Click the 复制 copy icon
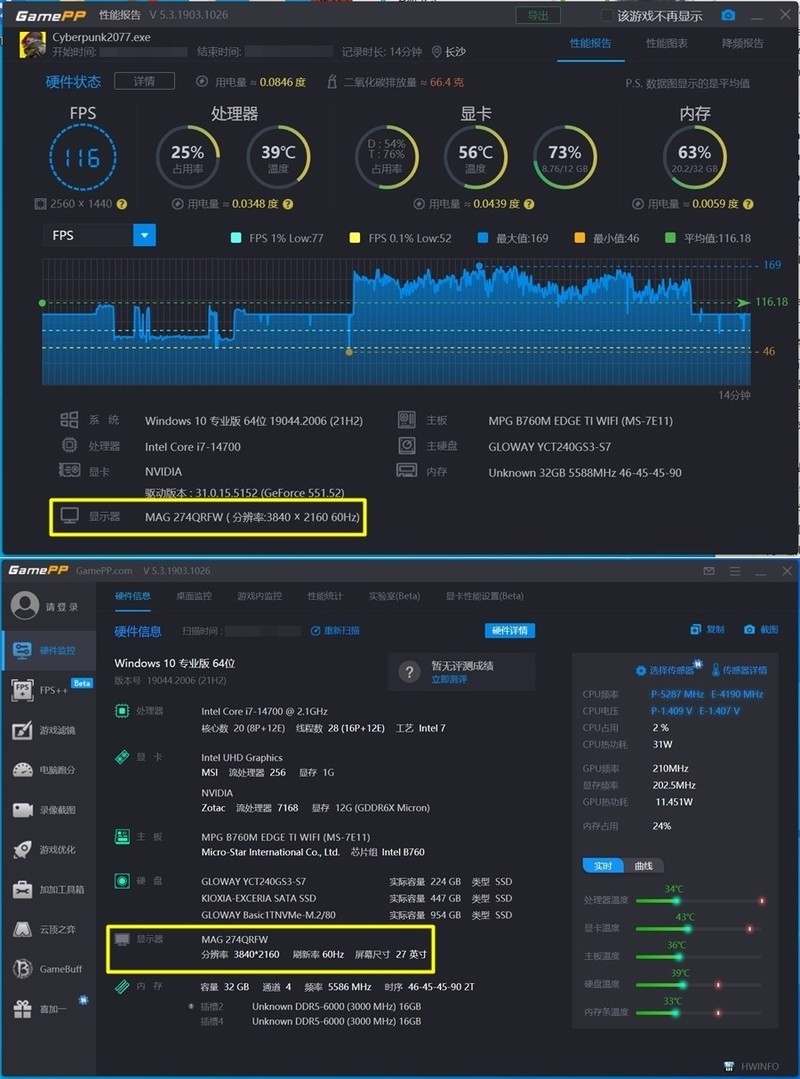Screen dimensions: 800x1079 tap(695, 630)
